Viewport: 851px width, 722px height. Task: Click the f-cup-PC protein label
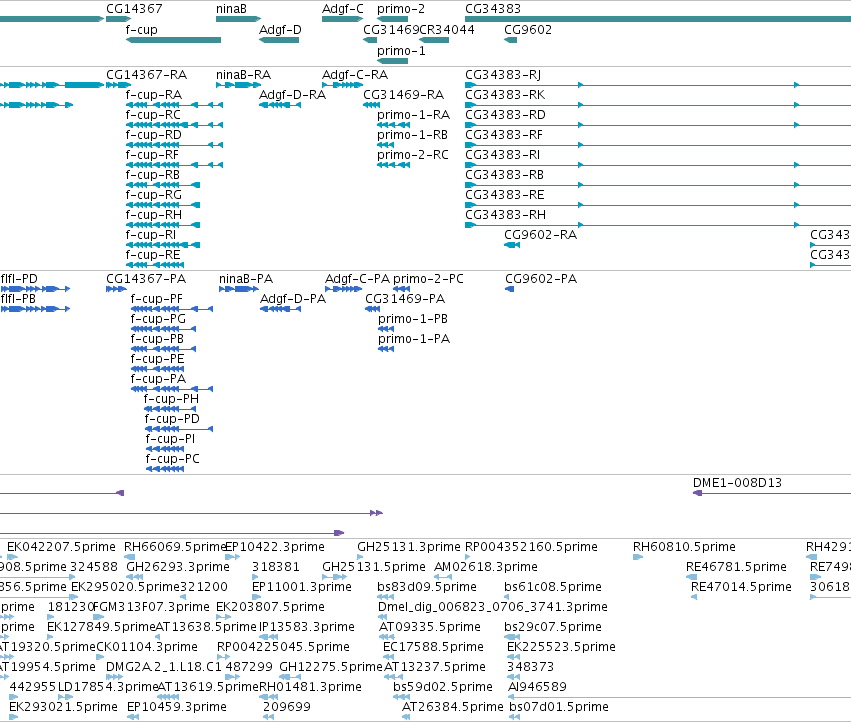pos(173,459)
